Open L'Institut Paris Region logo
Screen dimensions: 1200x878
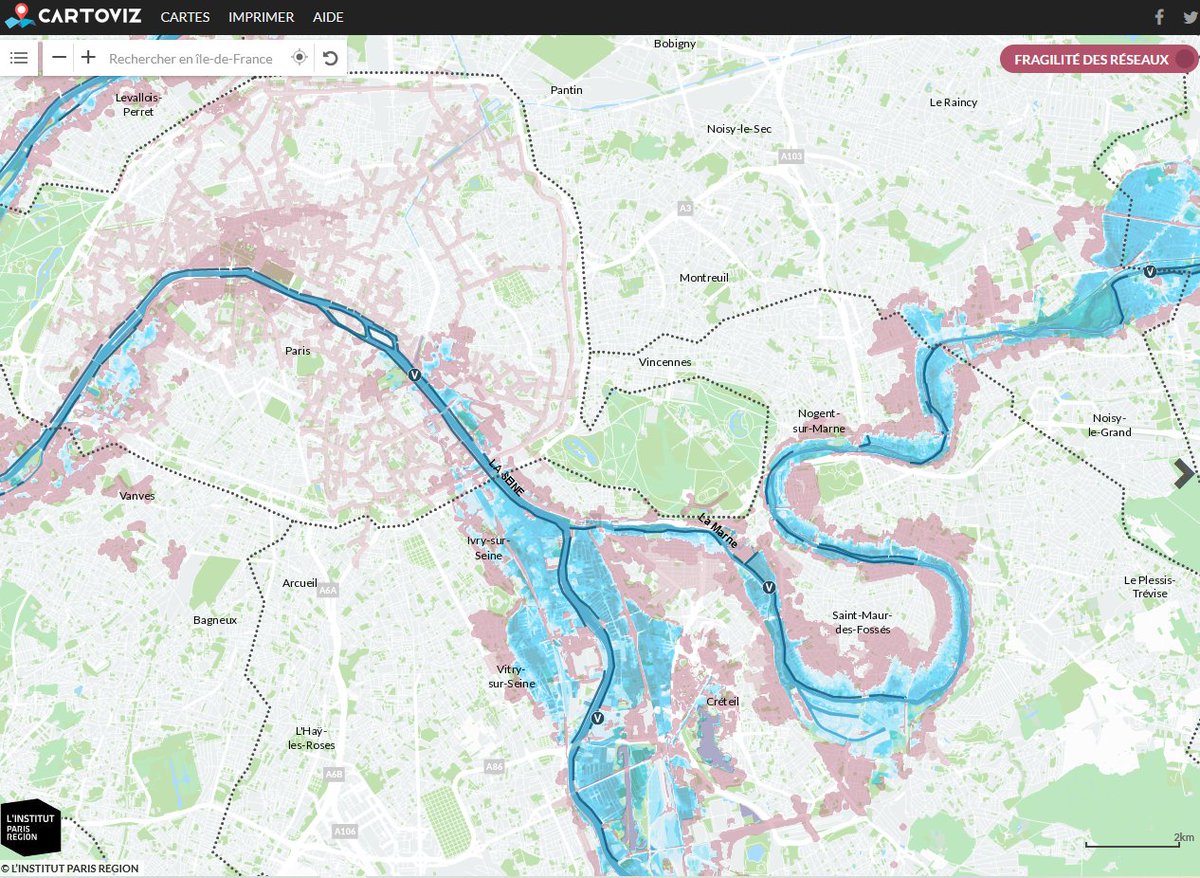(31, 827)
